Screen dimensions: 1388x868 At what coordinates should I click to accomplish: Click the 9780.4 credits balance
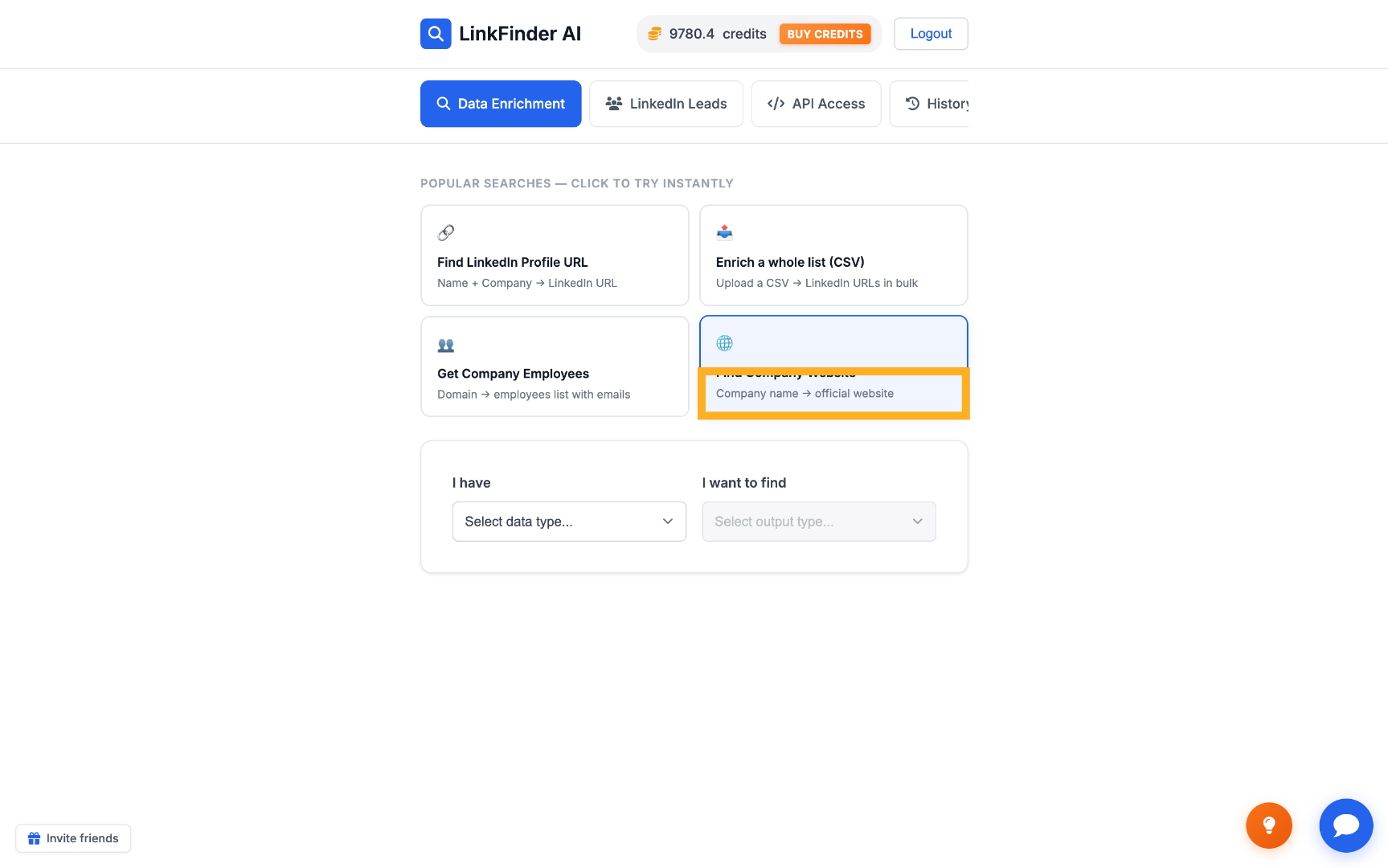[x=718, y=34]
